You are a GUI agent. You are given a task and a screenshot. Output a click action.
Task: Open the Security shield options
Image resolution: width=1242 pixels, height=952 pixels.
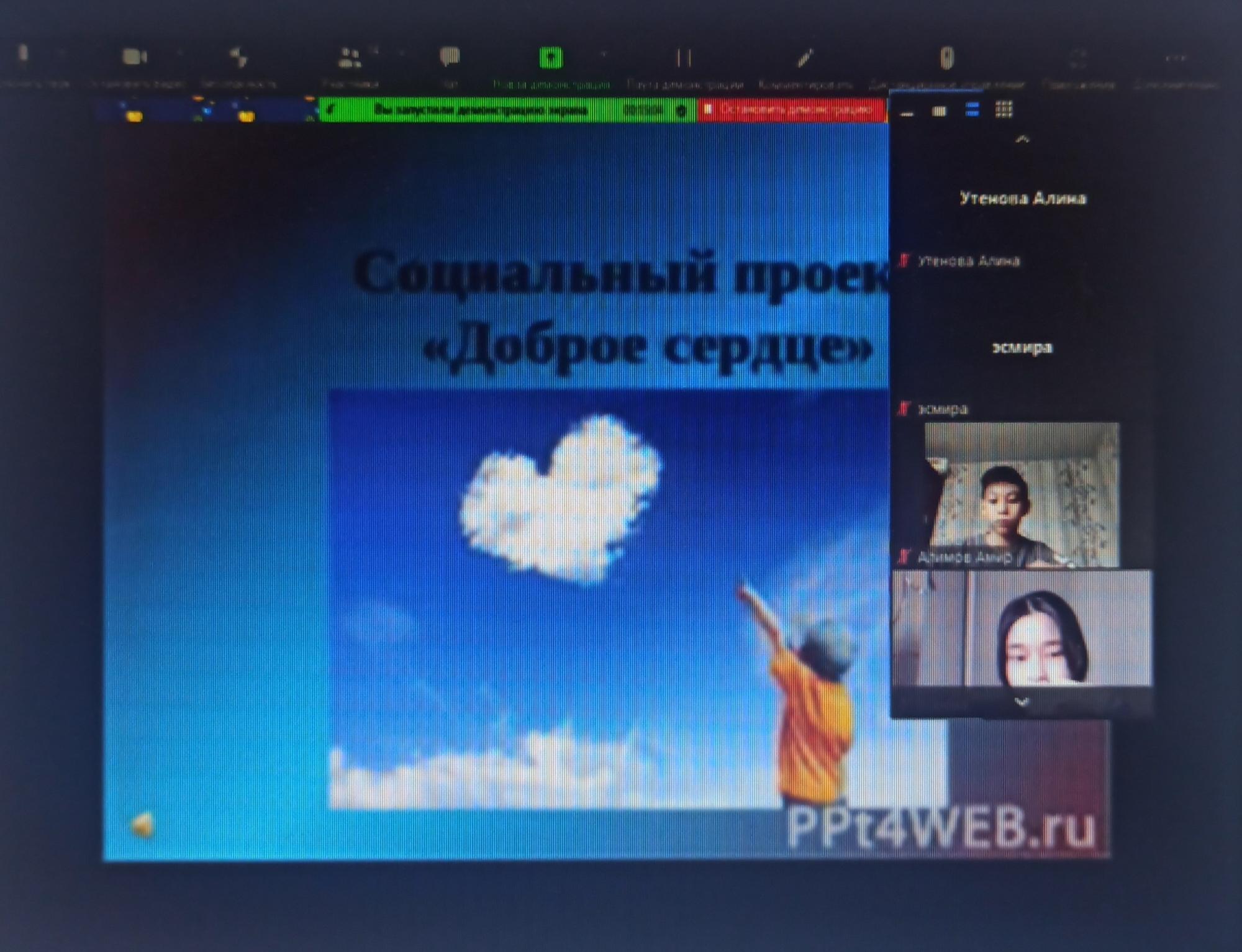(238, 57)
